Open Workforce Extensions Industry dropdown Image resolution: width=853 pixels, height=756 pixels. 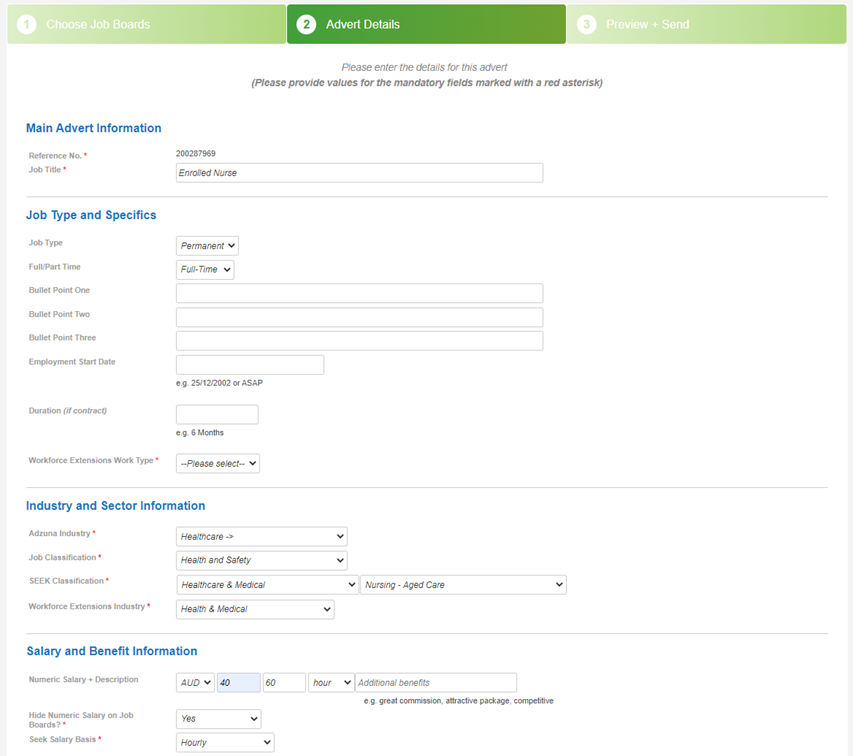coord(255,610)
